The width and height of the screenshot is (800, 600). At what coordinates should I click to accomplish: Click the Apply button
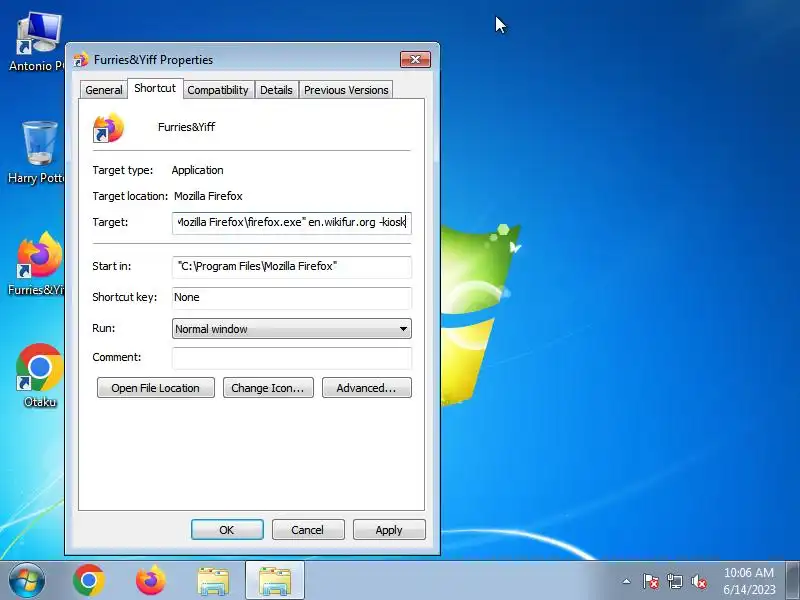pyautogui.click(x=389, y=530)
